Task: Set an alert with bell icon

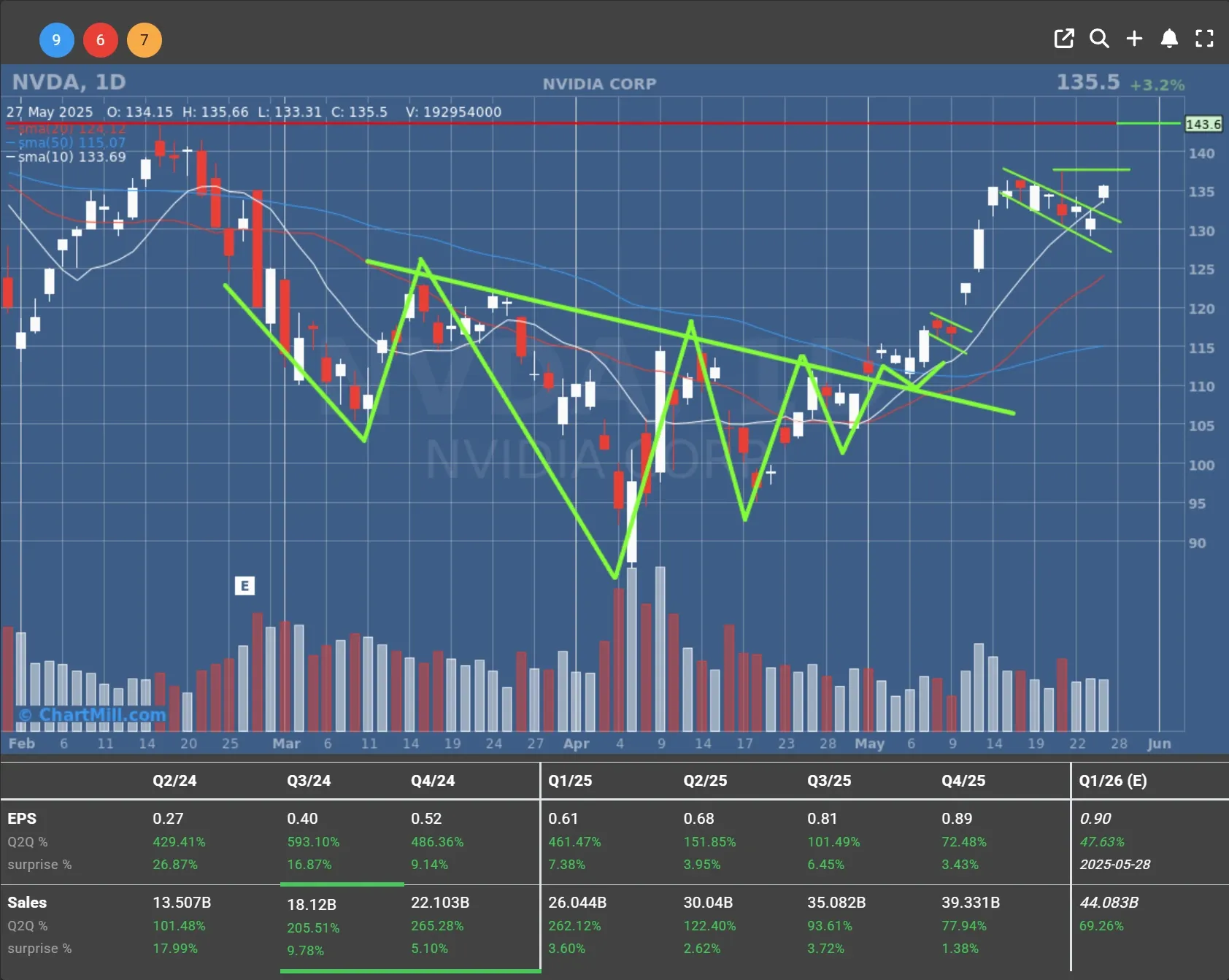Action: 1169,39
